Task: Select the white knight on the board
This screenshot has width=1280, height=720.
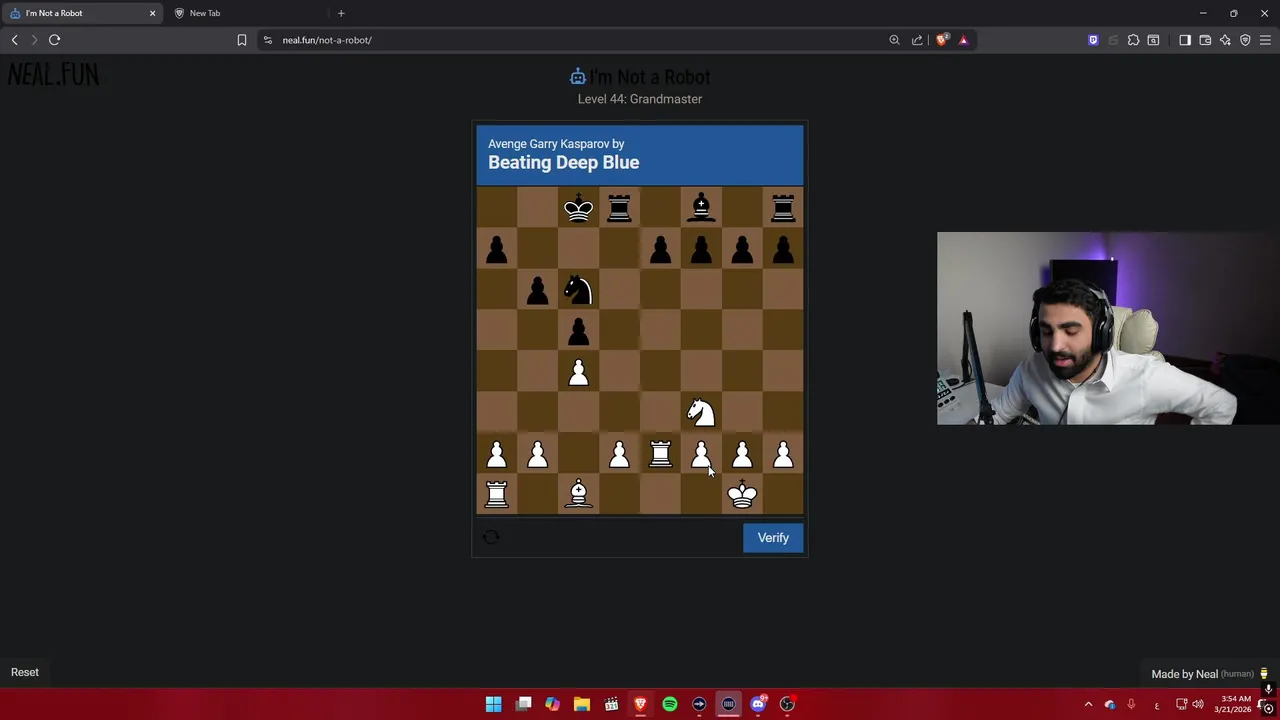Action: 701,412
